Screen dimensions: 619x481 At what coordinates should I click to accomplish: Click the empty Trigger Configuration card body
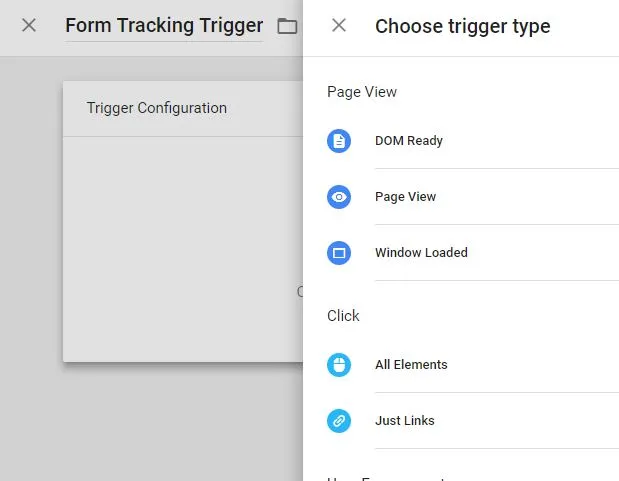point(183,249)
